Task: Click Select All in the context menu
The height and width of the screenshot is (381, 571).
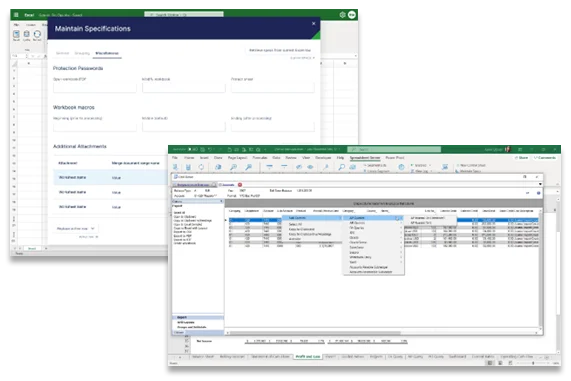Action: 295,224
